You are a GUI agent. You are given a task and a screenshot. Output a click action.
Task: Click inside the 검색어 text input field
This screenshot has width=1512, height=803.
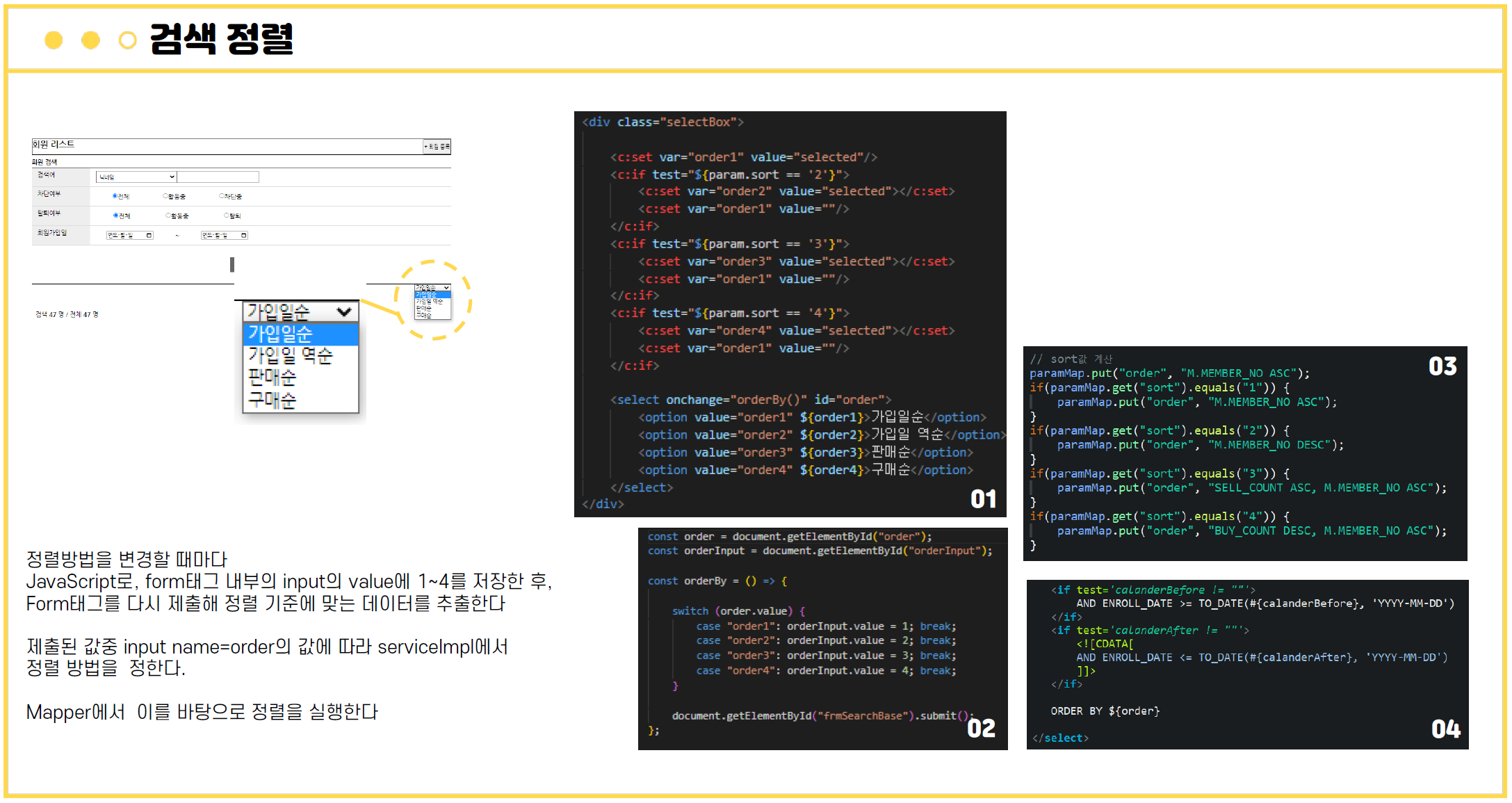(x=218, y=177)
